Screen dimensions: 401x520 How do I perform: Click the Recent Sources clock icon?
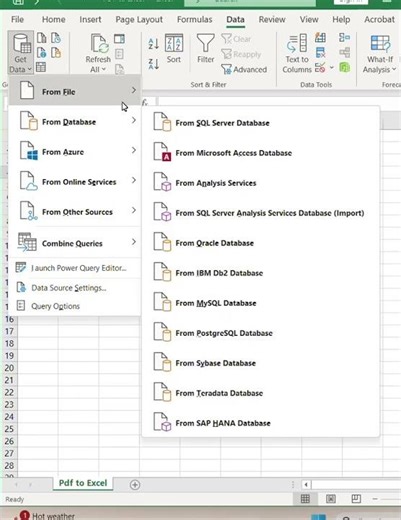[56, 38]
